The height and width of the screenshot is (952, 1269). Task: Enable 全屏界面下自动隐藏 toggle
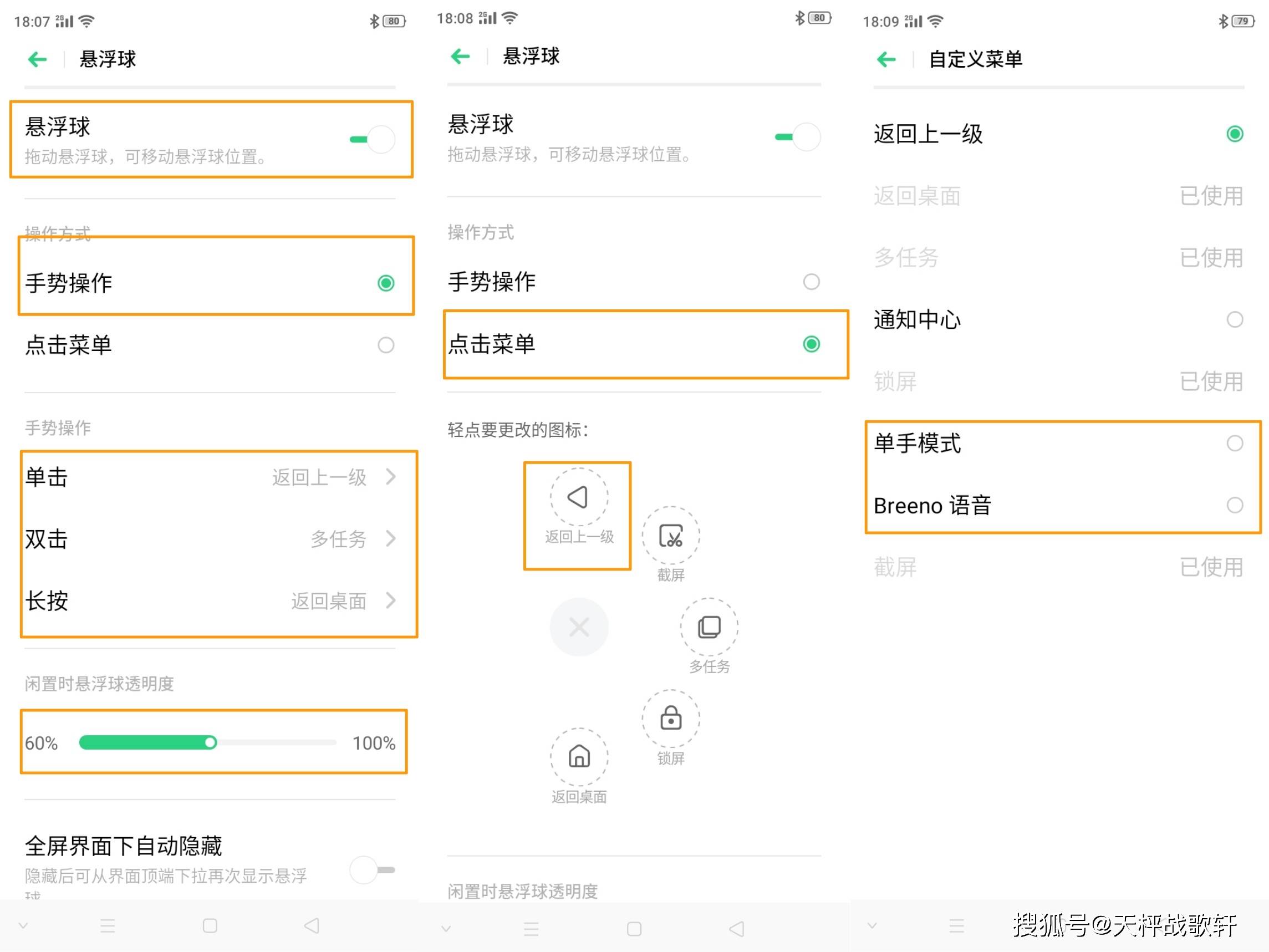coord(373,870)
